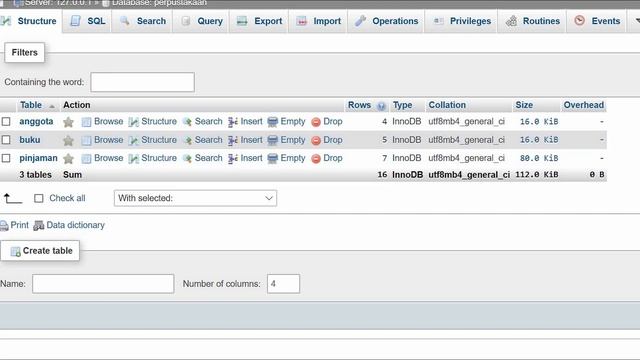Tick the anggota table checkbox
Screen dimensions: 640x360
coord(6,122)
